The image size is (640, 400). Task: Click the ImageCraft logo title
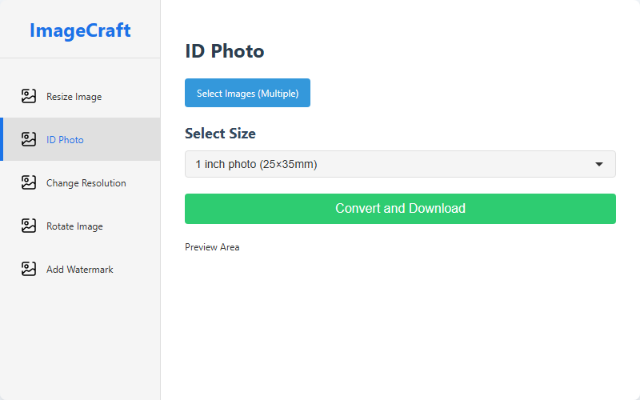(80, 30)
